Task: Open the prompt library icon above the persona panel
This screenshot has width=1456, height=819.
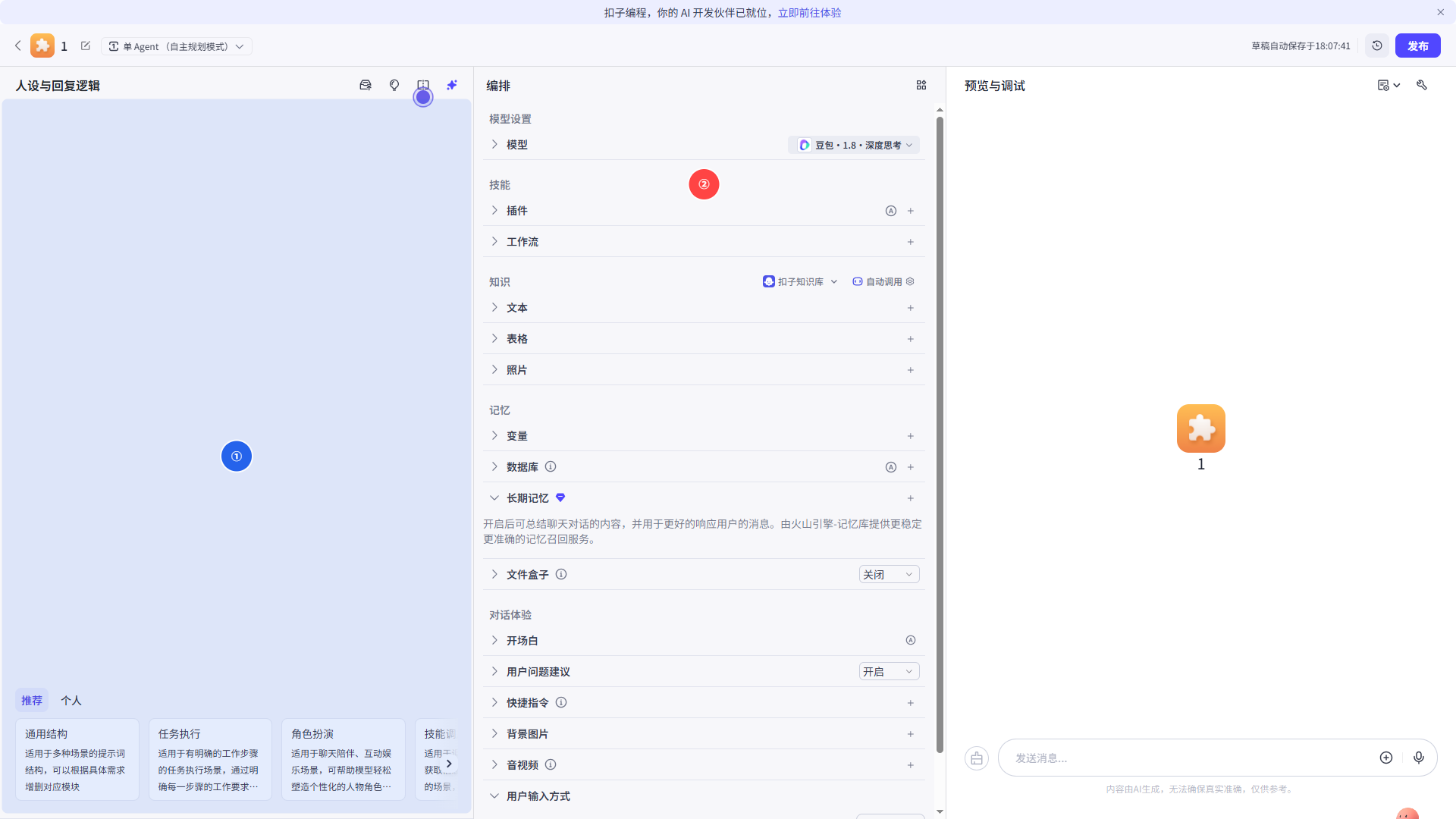Action: tap(365, 85)
